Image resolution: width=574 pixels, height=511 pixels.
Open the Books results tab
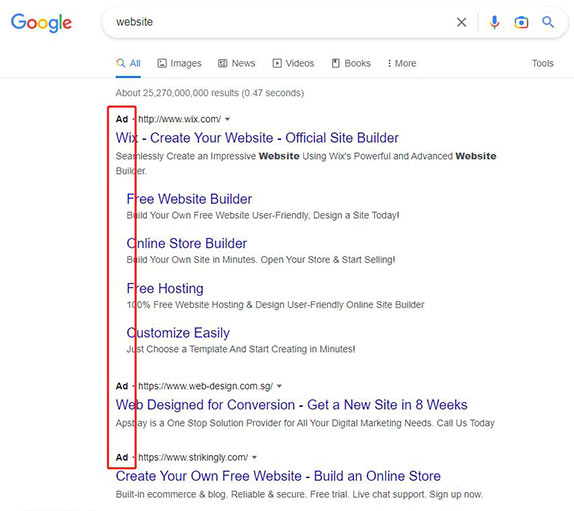(351, 63)
